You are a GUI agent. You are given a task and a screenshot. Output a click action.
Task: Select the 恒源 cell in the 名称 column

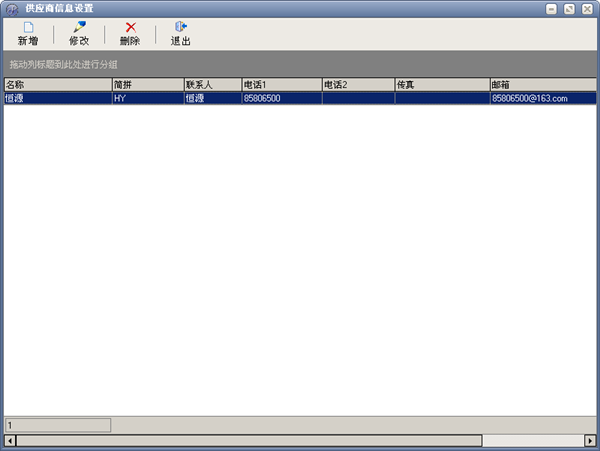tap(57, 98)
